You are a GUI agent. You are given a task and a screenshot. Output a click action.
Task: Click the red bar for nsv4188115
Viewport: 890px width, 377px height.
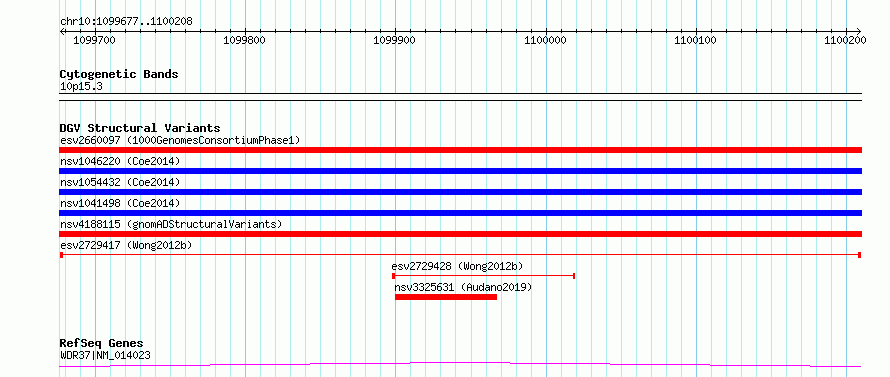pyautogui.click(x=460, y=234)
